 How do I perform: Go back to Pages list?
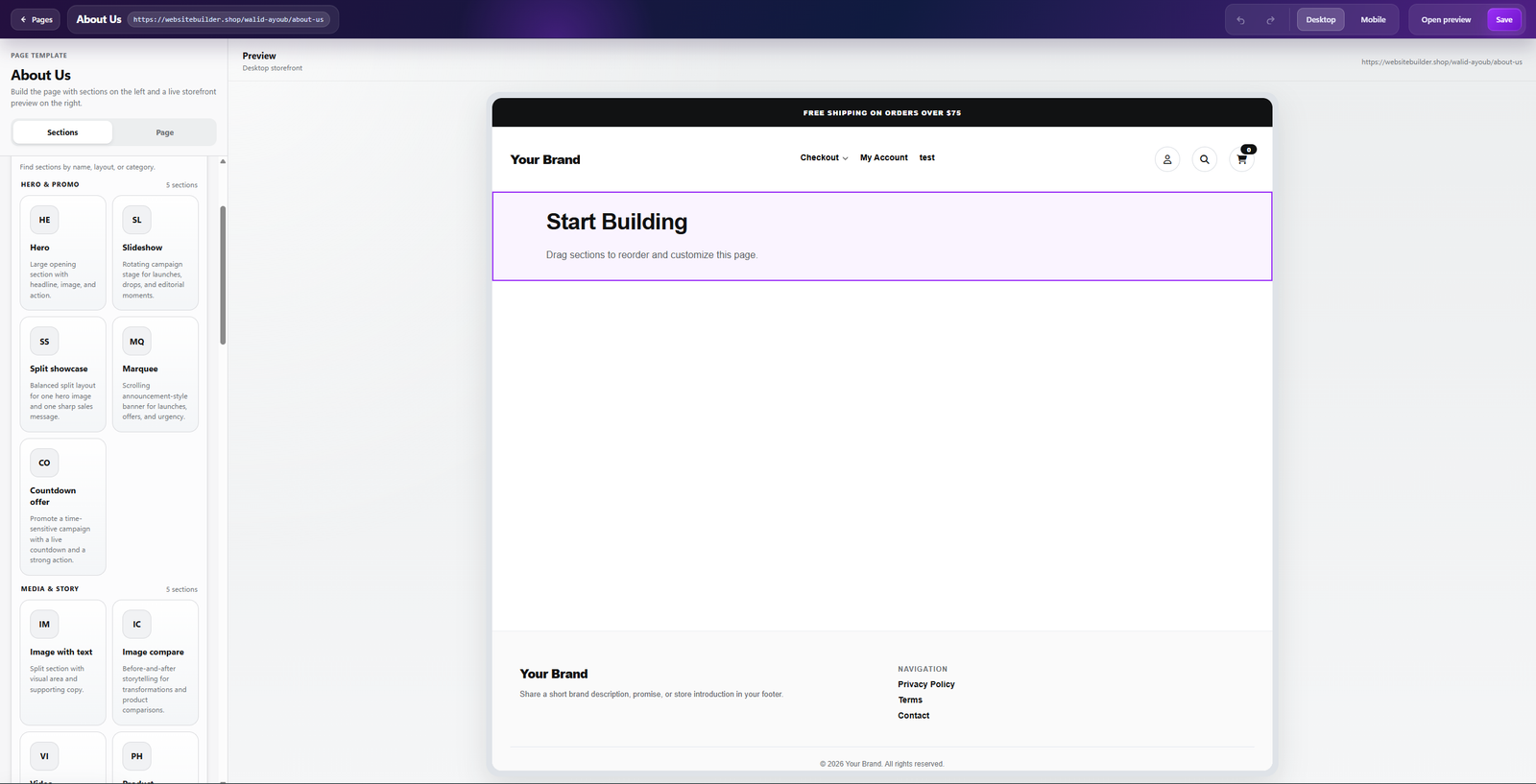pos(36,19)
